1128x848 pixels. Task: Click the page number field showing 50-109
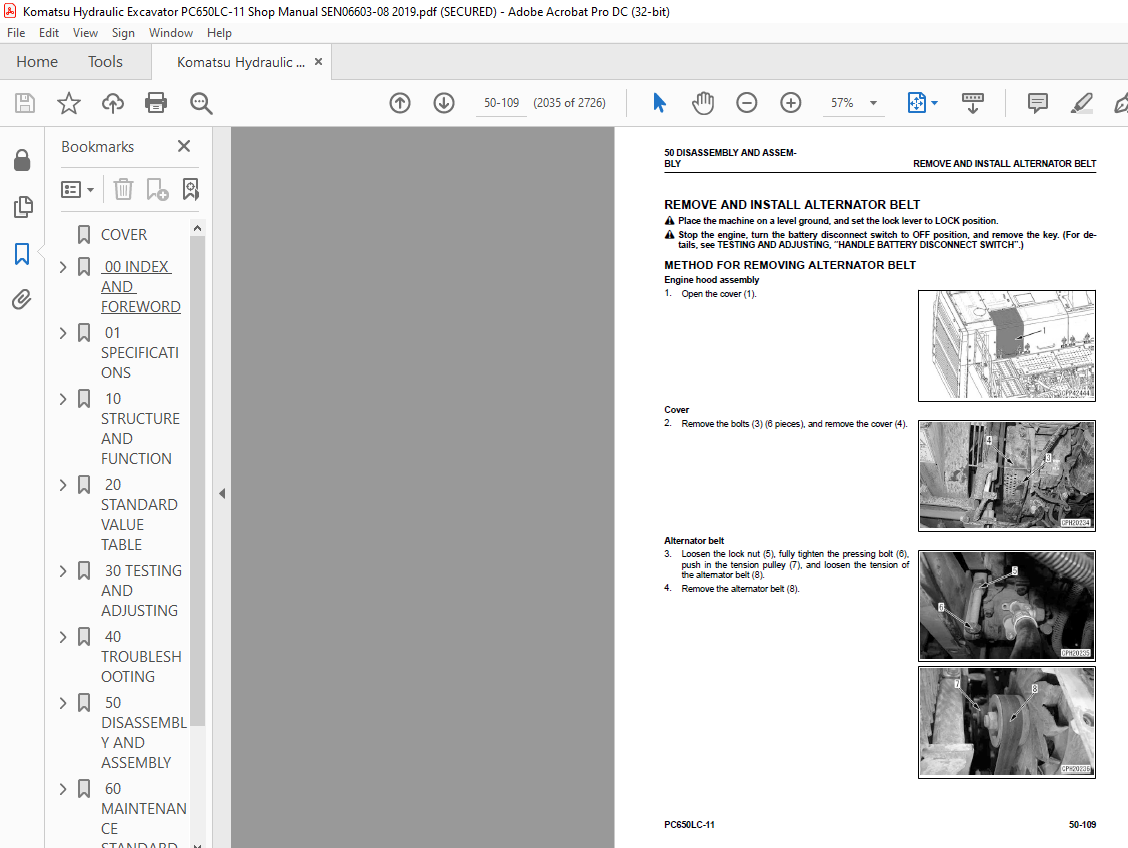[501, 103]
